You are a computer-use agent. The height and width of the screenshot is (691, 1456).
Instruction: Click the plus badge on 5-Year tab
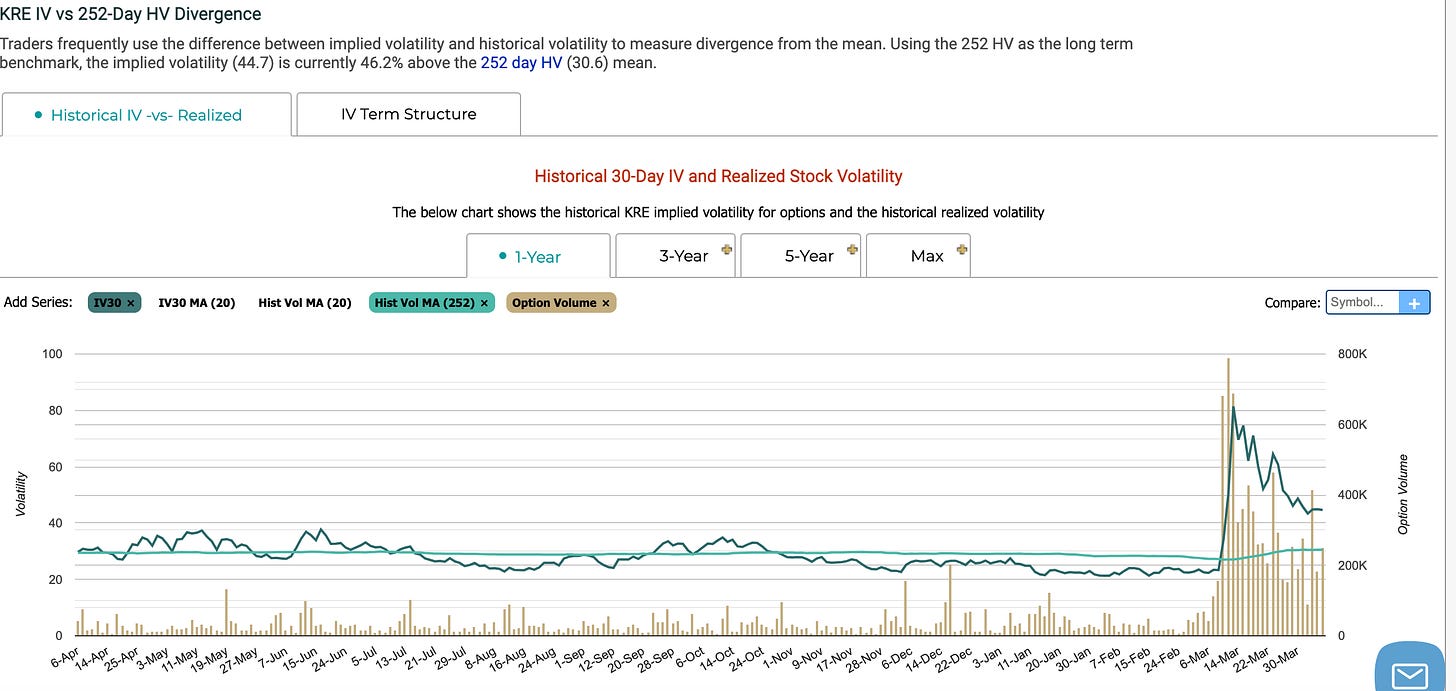pyautogui.click(x=851, y=249)
